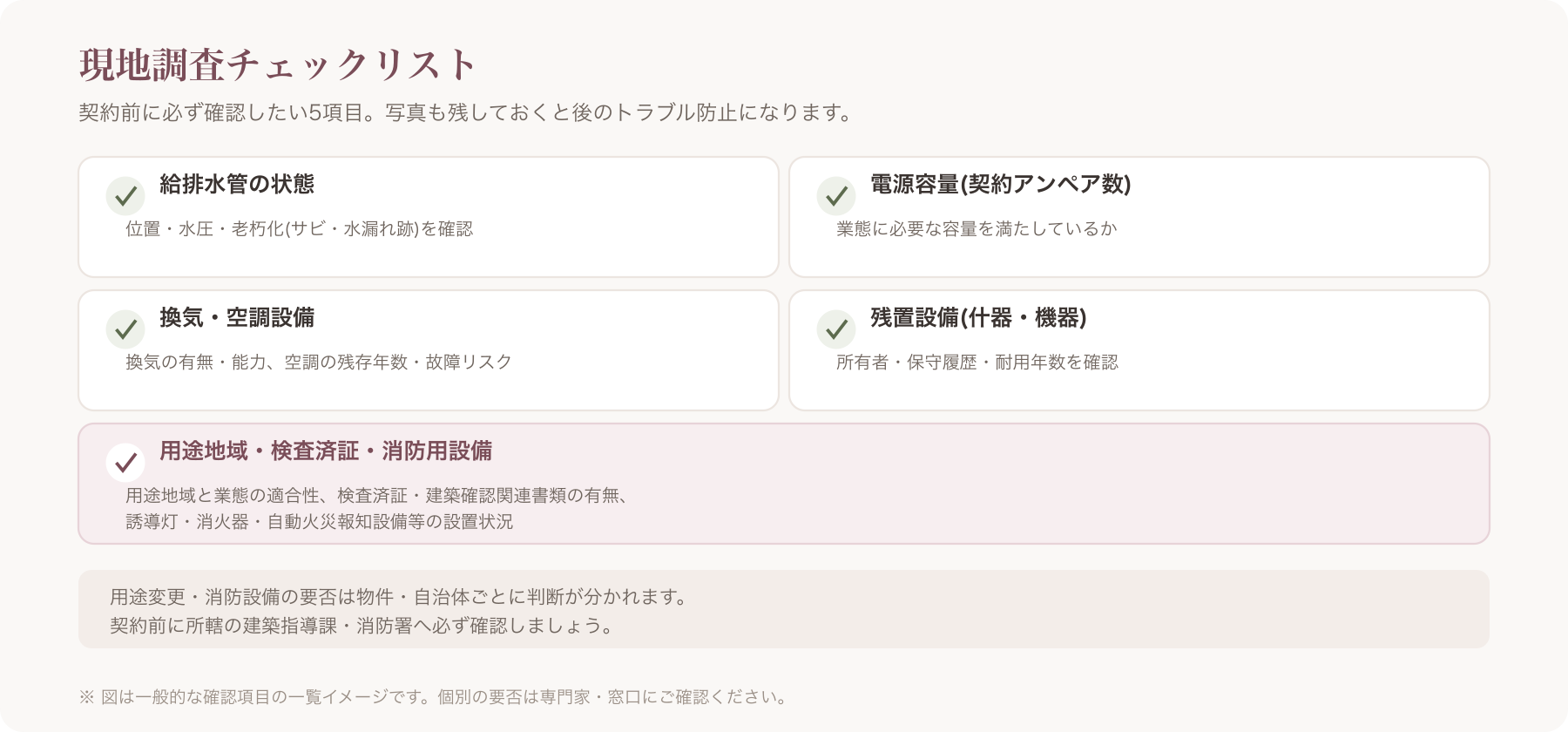Select the 電源容量 card
Screen dimensions: 1568x732
[x=1139, y=217]
